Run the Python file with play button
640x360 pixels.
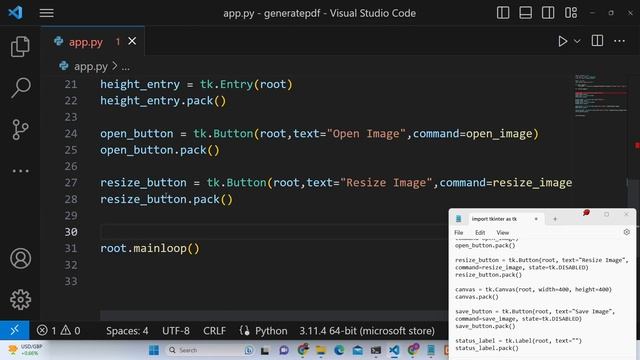point(562,41)
